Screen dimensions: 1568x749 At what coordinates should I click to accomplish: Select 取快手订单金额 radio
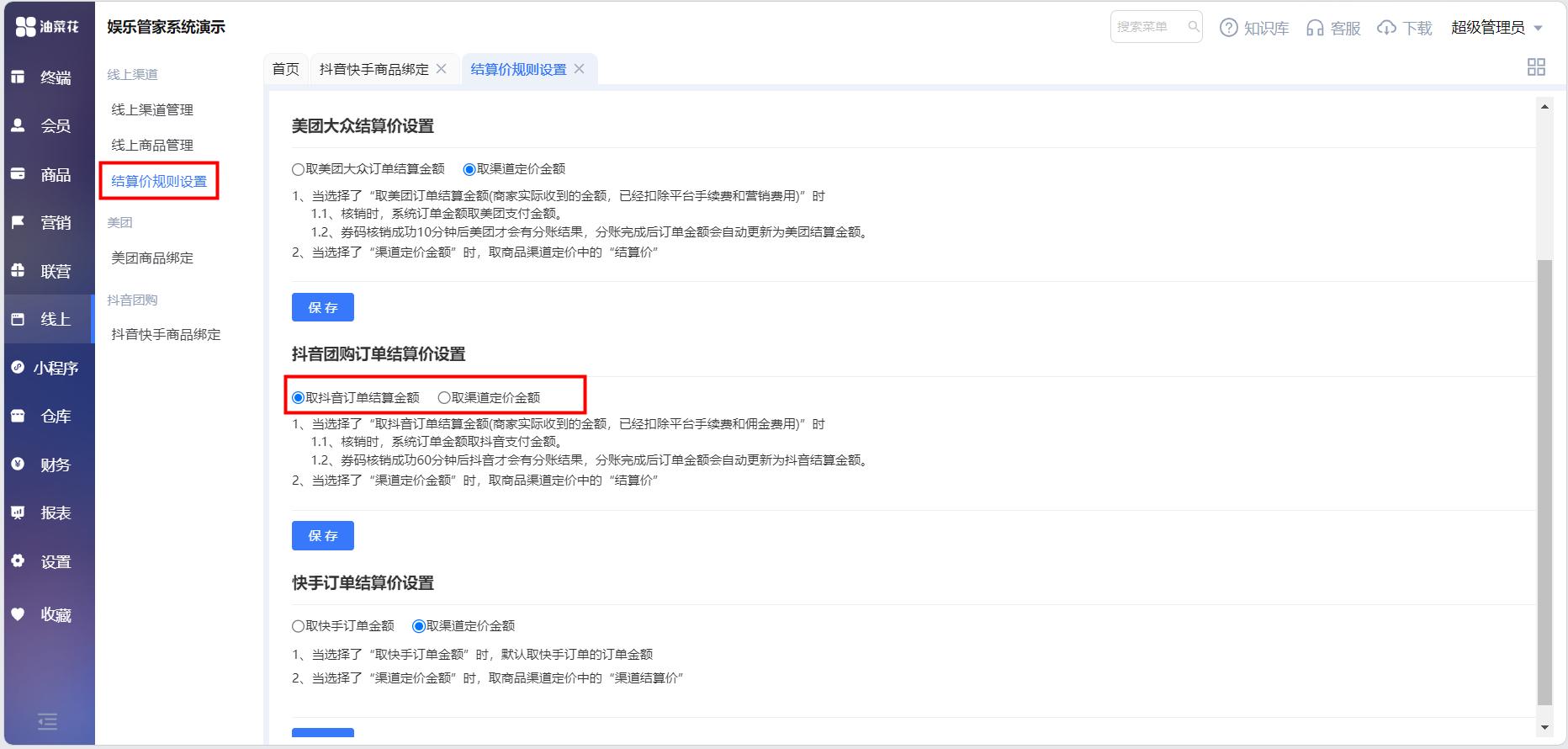pyautogui.click(x=298, y=626)
